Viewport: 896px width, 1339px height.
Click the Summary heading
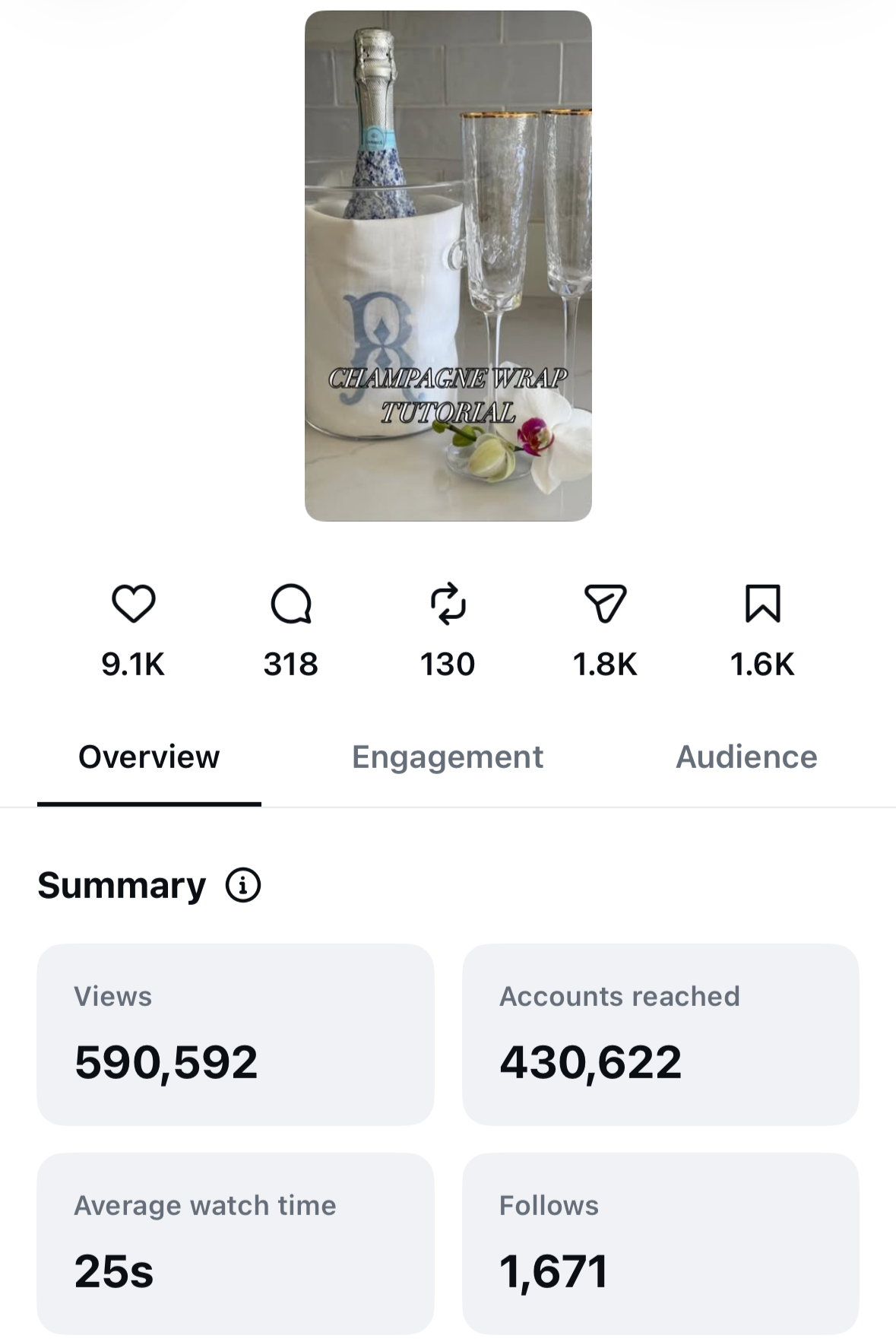122,886
